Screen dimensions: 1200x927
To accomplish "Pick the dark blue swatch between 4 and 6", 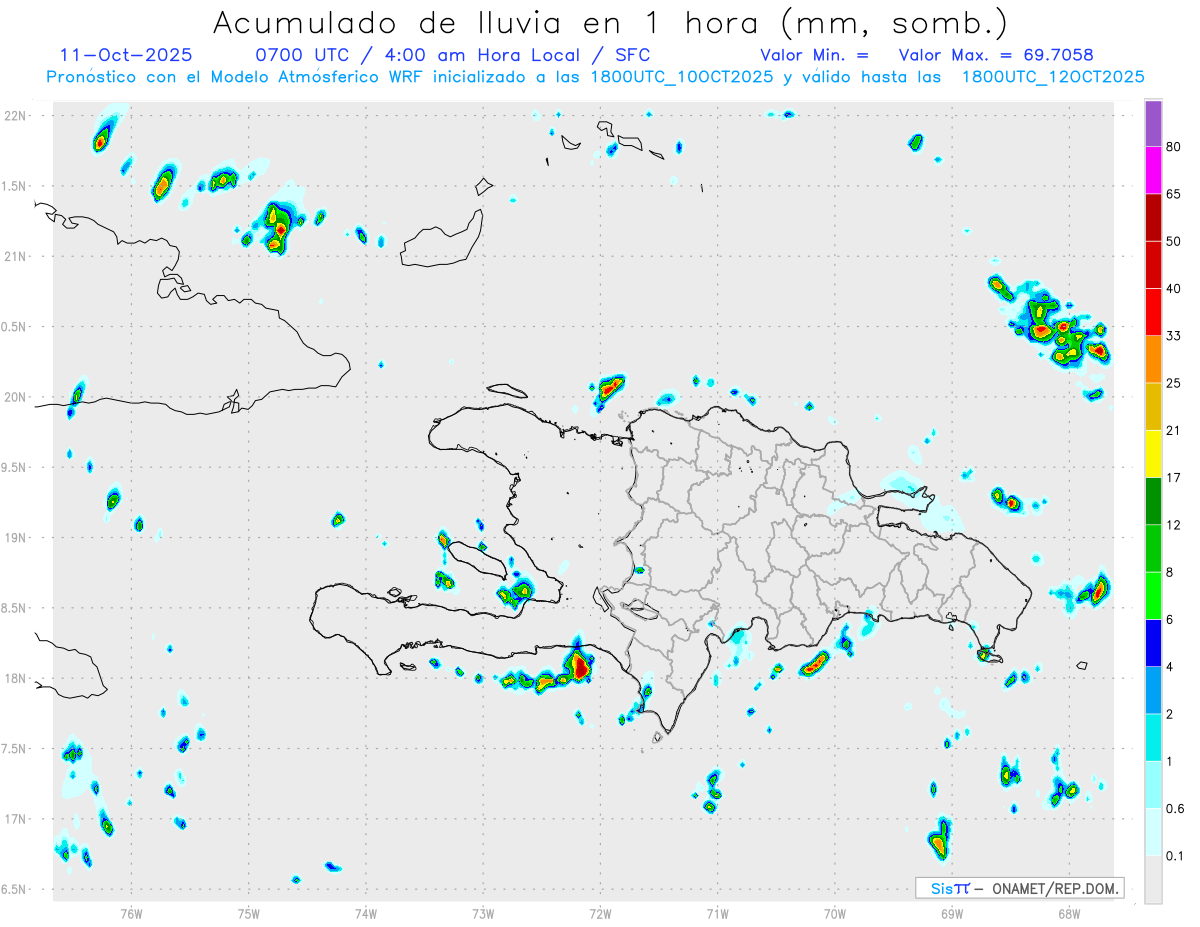I will click(x=1153, y=643).
